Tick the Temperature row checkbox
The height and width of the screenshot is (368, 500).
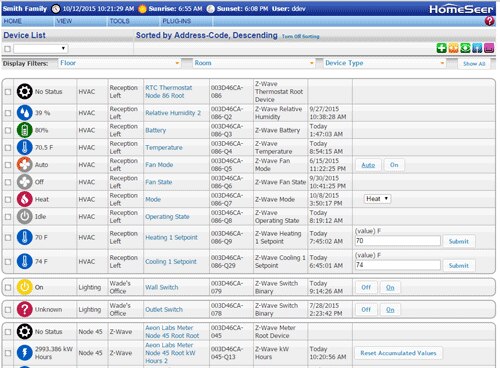click(x=8, y=148)
